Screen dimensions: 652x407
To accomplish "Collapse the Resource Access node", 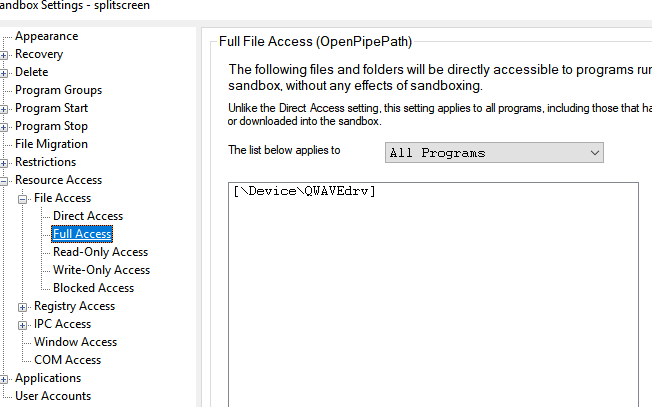I will coord(5,180).
